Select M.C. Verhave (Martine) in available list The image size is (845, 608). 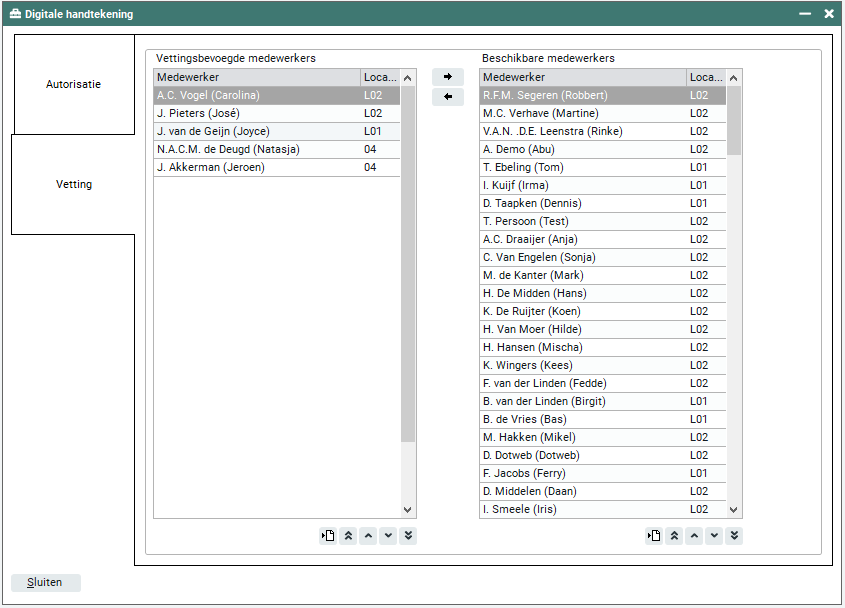(583, 113)
